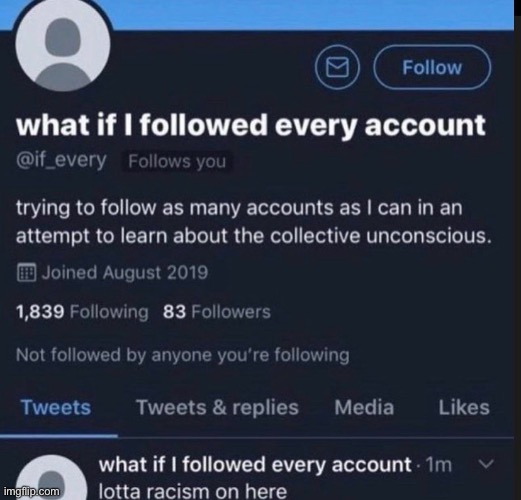Expand the tweet options chevron
This screenshot has width=521, height=500.
(x=486, y=464)
